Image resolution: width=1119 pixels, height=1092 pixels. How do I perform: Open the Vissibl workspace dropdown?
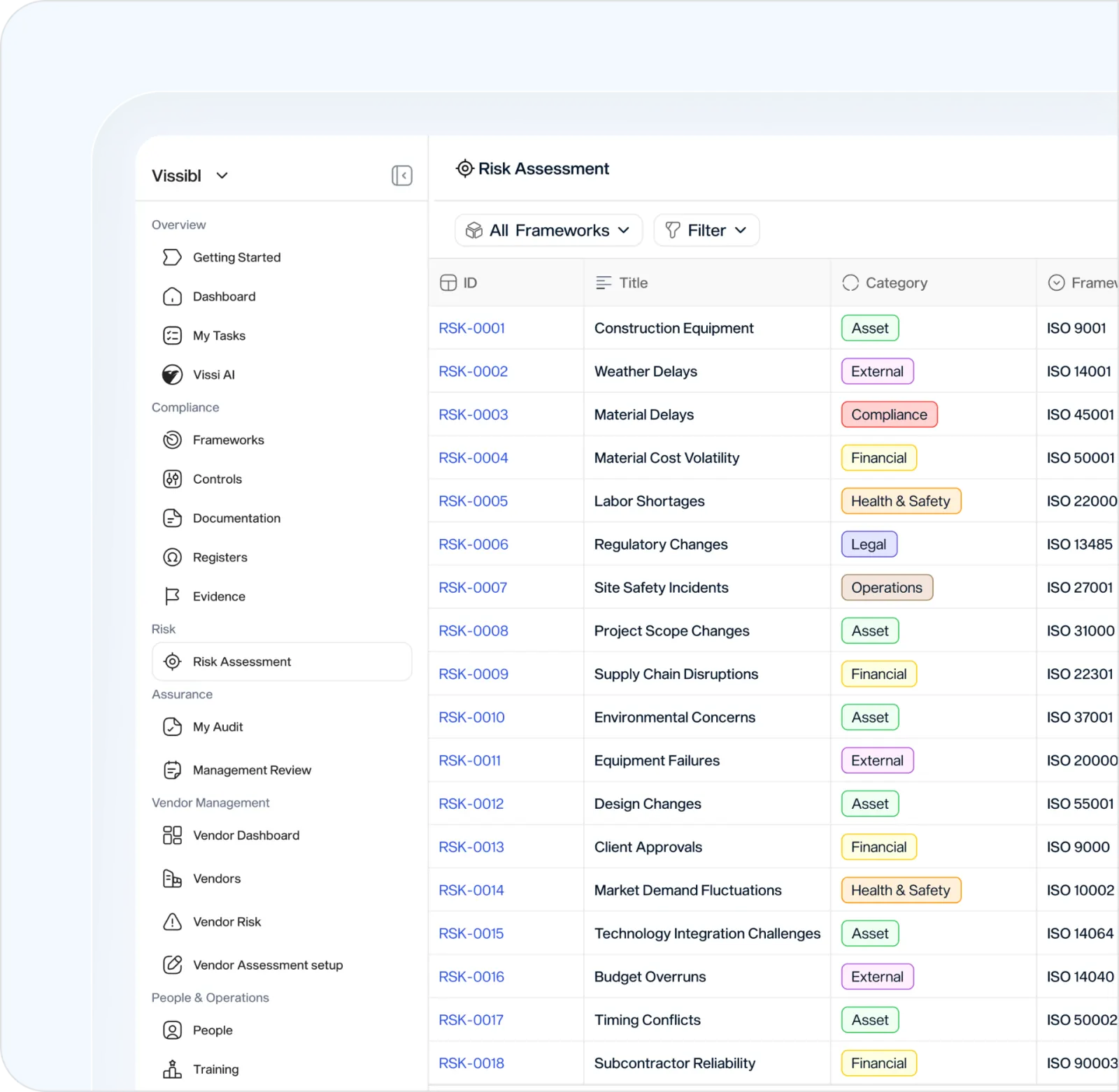(x=190, y=175)
